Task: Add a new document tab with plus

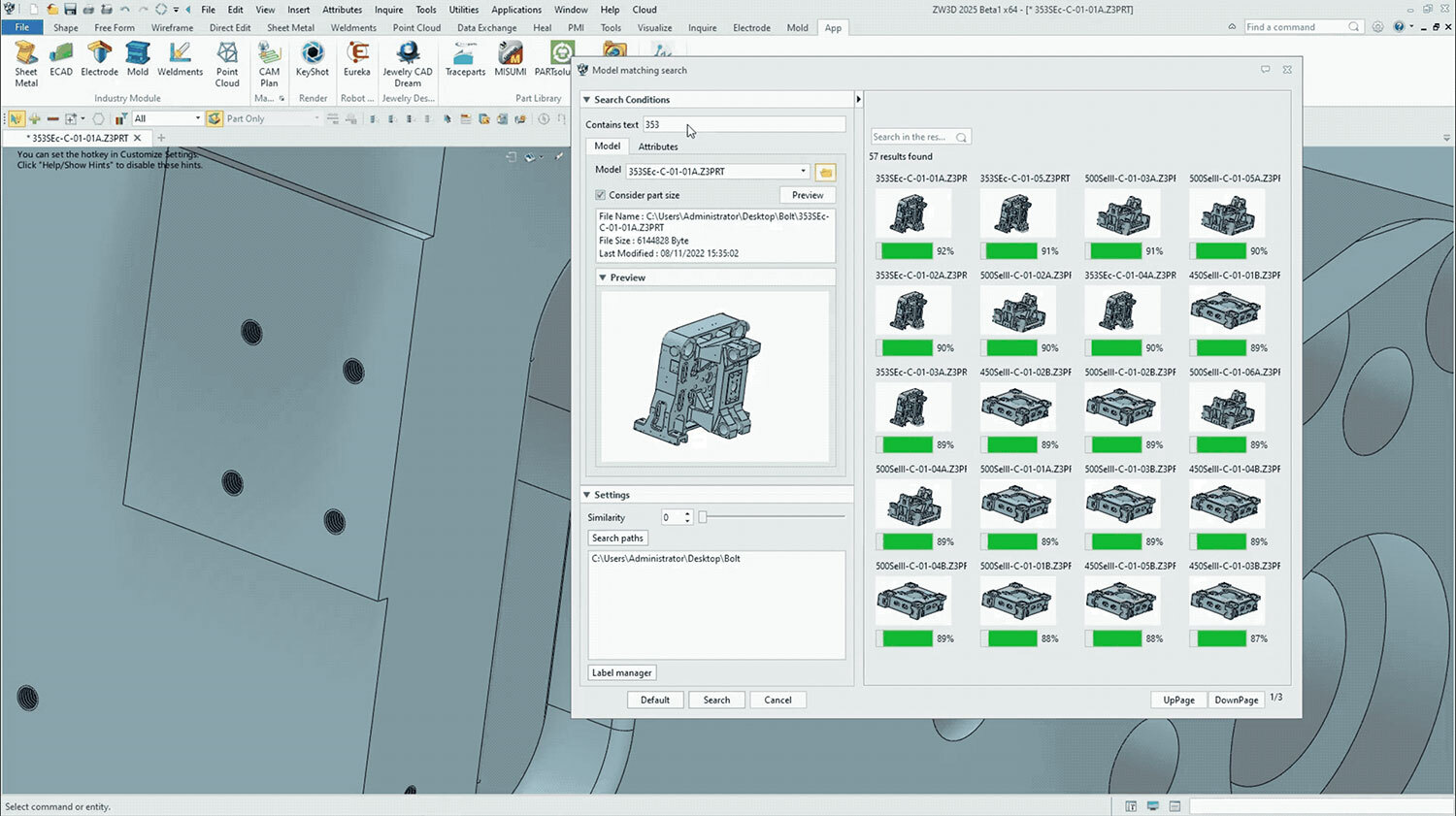Action: point(161,138)
